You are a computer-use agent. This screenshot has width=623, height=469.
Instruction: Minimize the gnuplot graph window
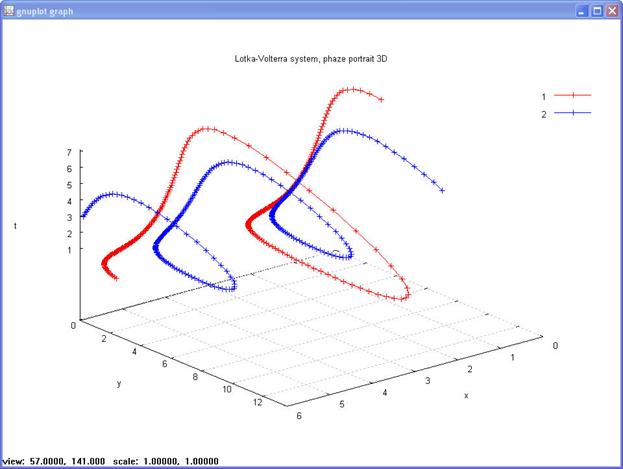point(581,10)
